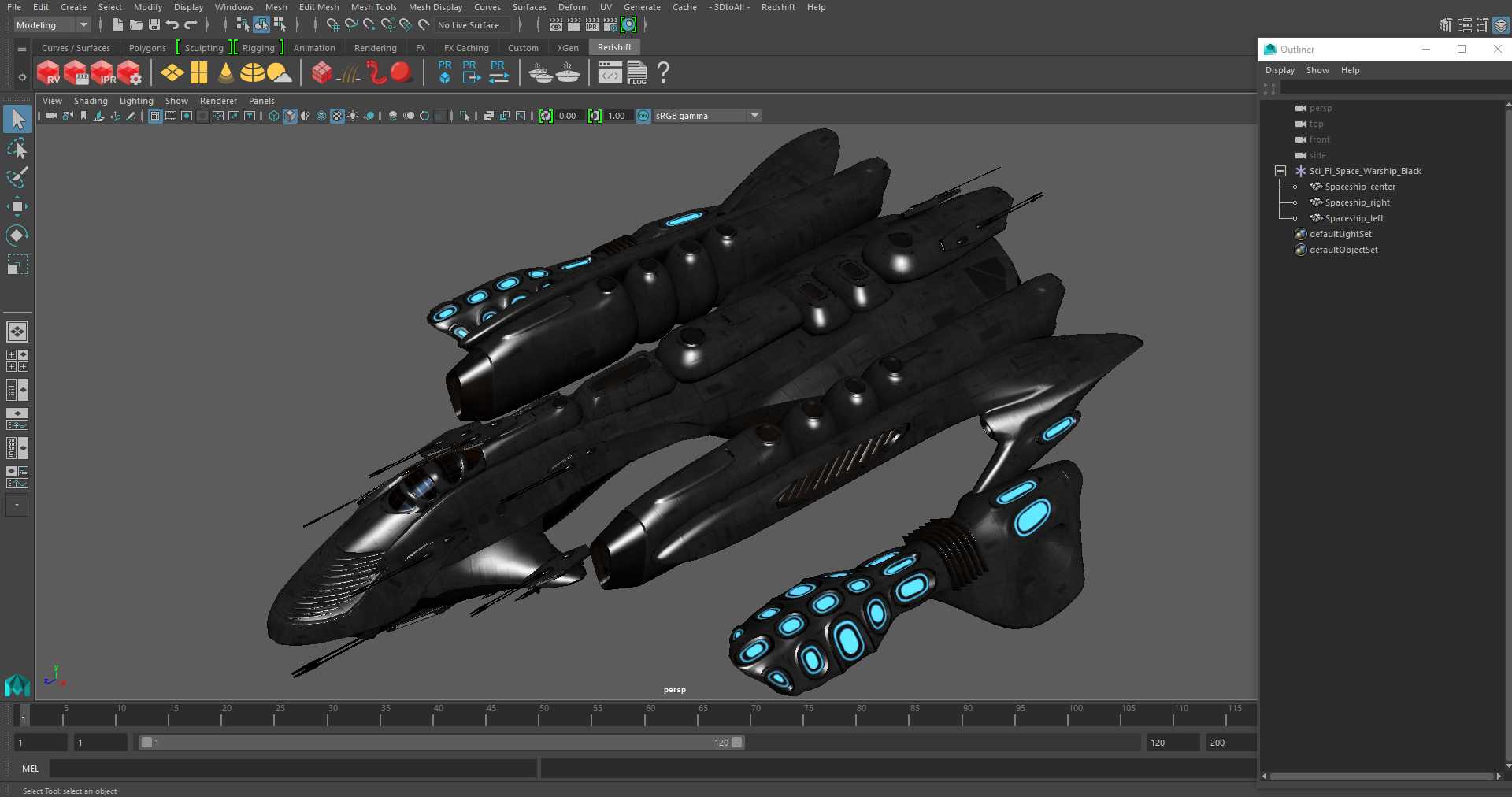Viewport: 1512px width, 797px height.
Task: Create Redshift area light shelf icon
Action: (x=172, y=73)
